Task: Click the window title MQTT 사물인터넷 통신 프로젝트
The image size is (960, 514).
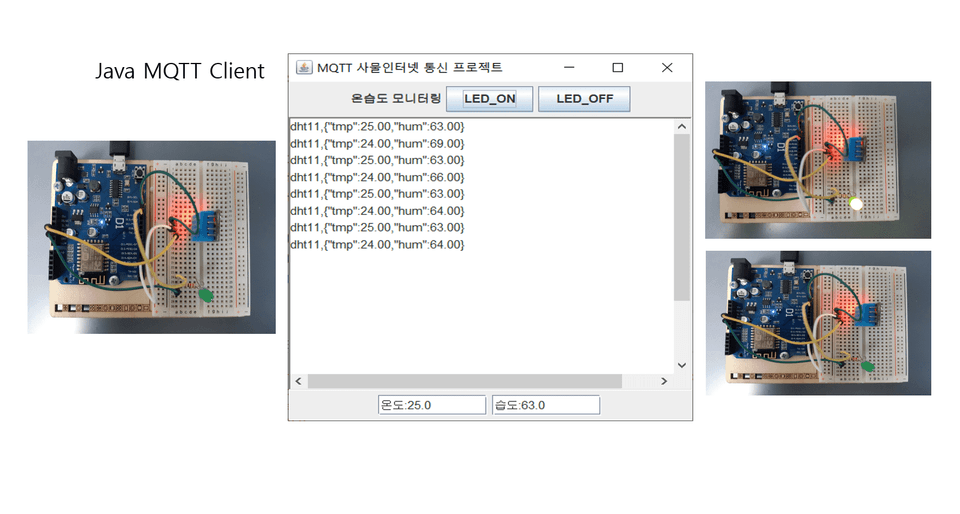Action: point(410,67)
